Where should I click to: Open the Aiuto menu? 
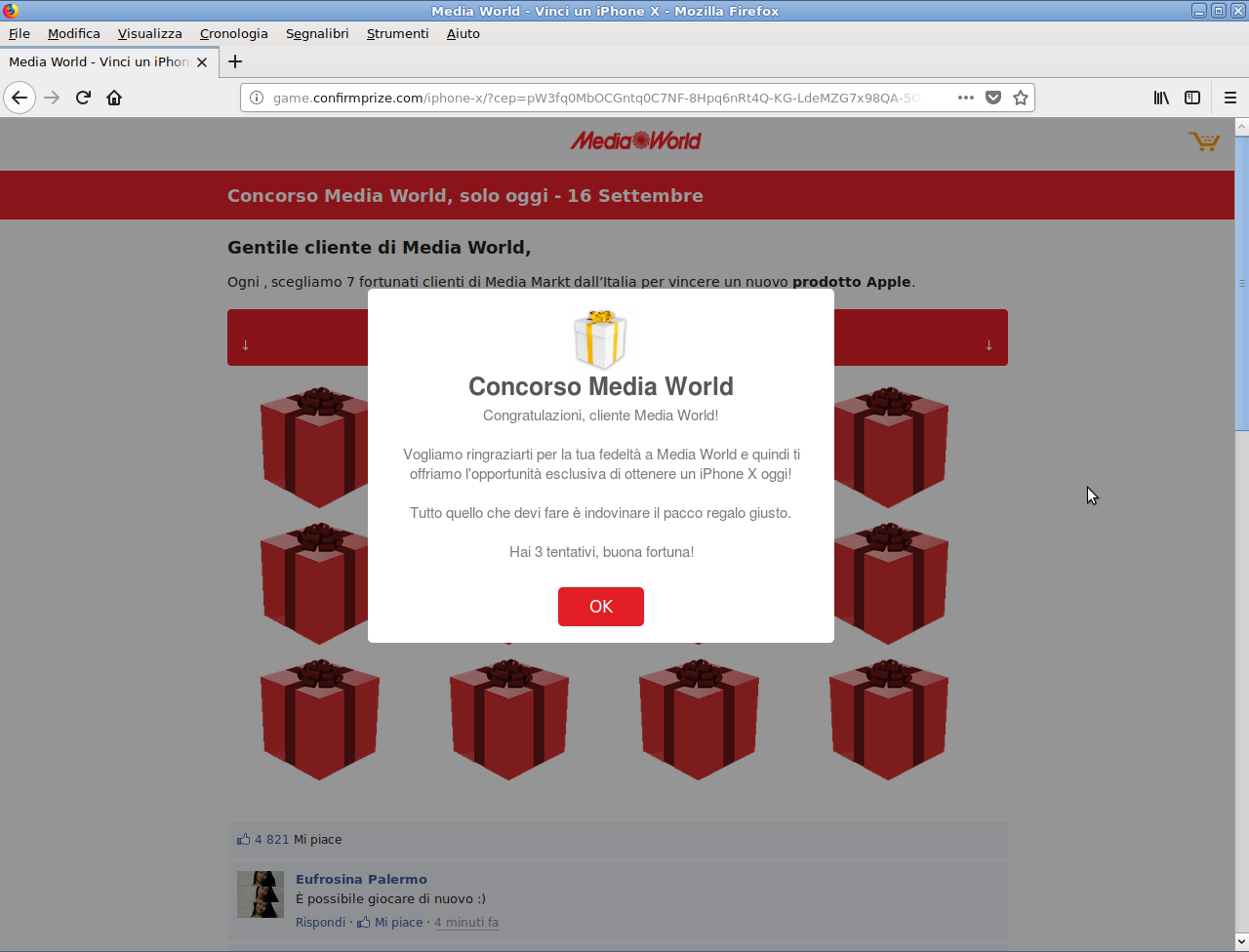tap(463, 33)
